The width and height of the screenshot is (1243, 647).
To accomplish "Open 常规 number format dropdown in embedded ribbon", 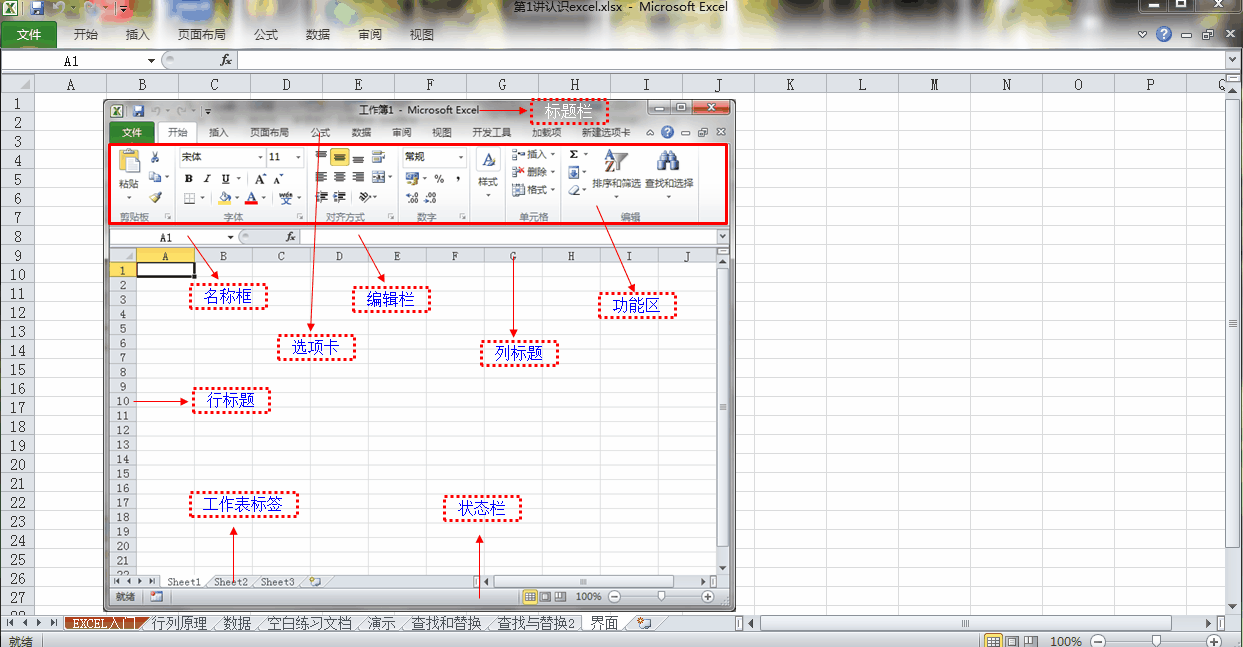I will pos(461,157).
